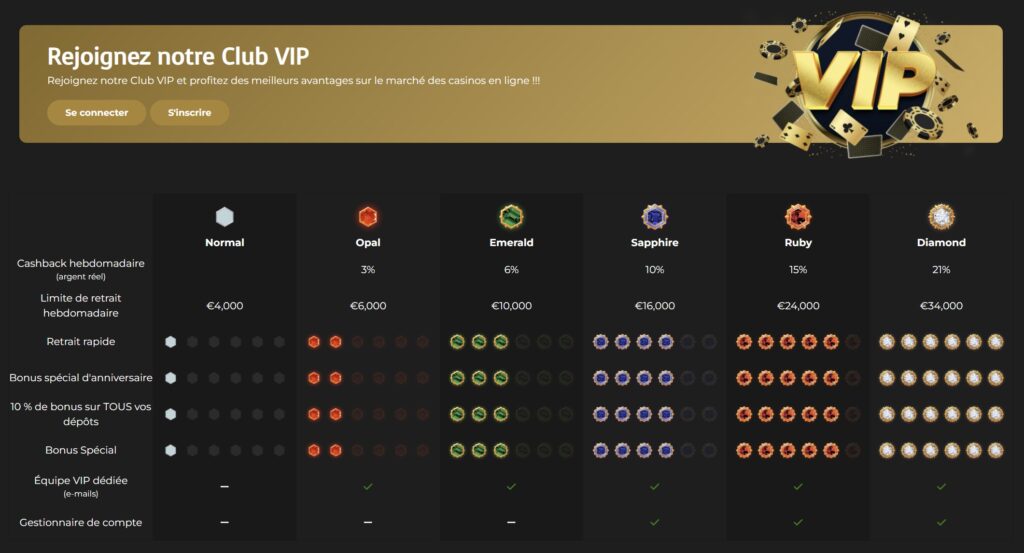The height and width of the screenshot is (553, 1024).
Task: Select the red Opal gem icon
Action: (368, 217)
